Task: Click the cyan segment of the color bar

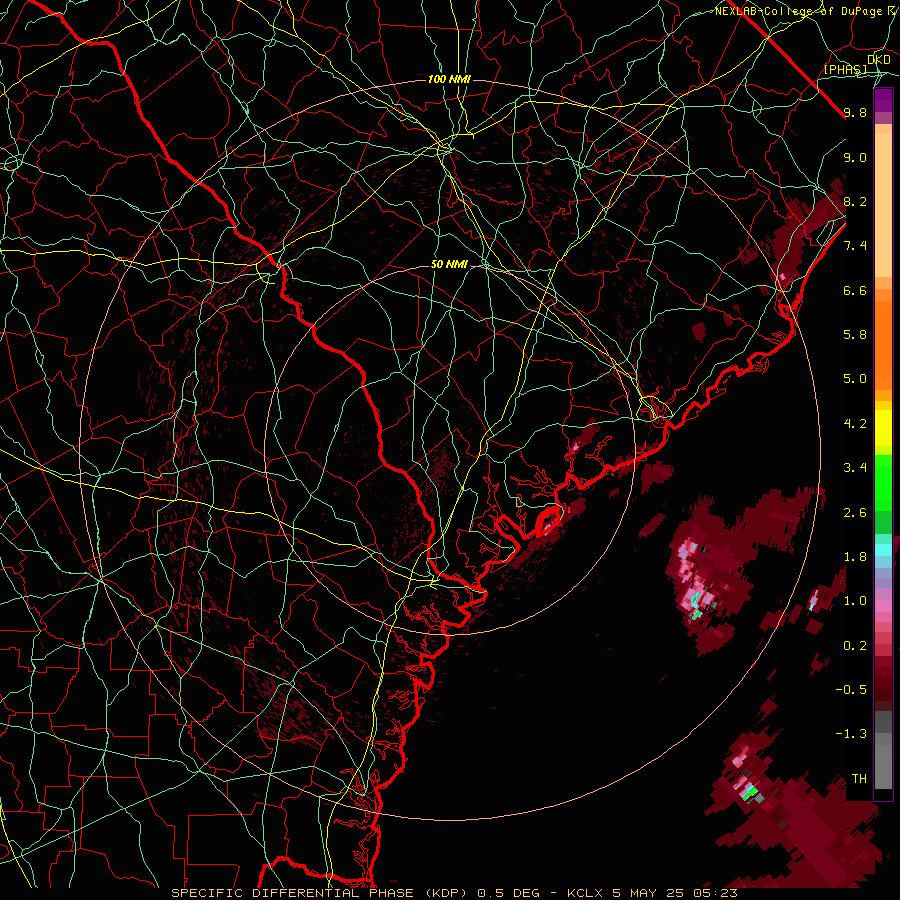Action: 883,549
